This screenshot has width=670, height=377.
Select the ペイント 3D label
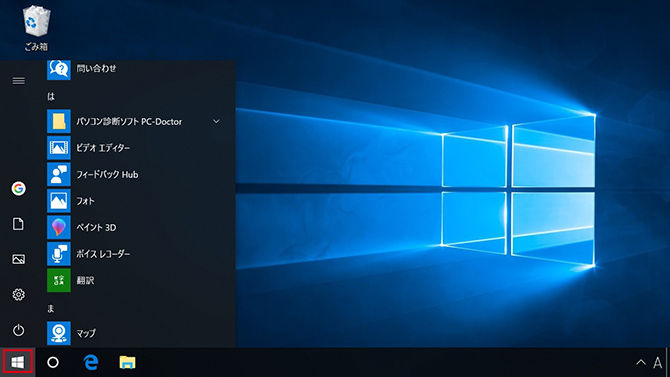(96, 227)
